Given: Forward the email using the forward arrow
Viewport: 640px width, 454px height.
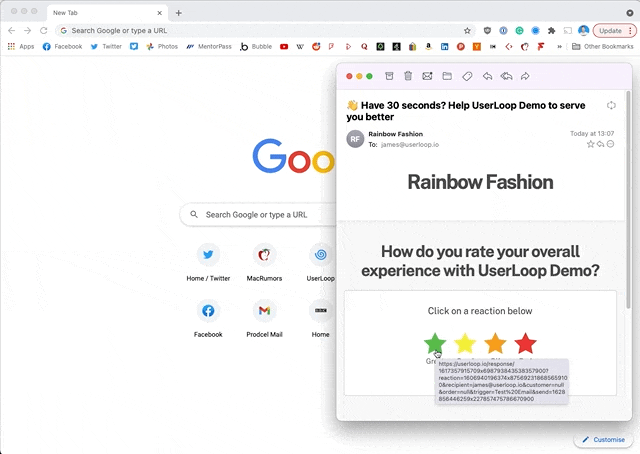Looking at the screenshot, I should (x=525, y=76).
